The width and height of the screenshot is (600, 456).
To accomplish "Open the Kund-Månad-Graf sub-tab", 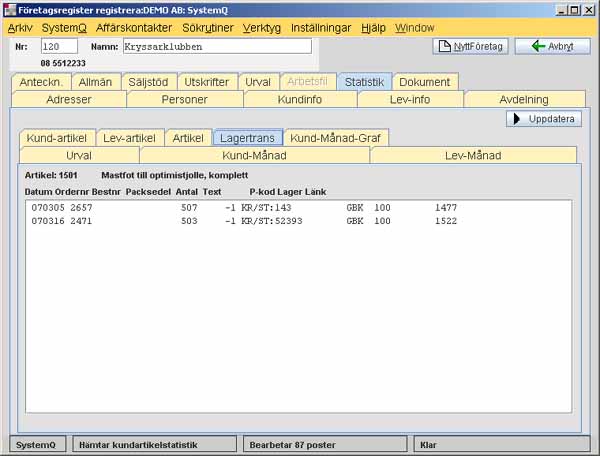I will [336, 138].
